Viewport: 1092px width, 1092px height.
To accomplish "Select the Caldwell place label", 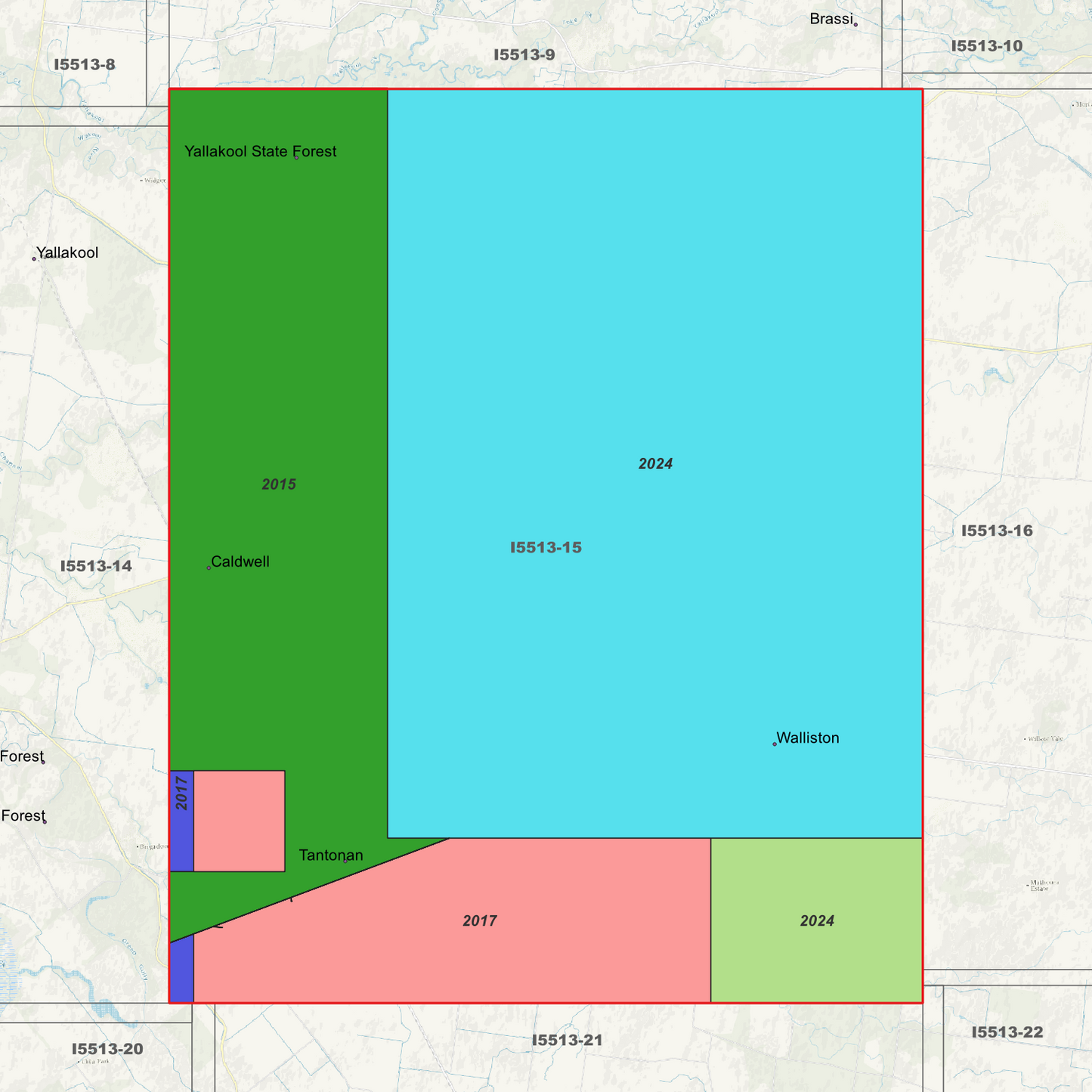I will pos(240,561).
